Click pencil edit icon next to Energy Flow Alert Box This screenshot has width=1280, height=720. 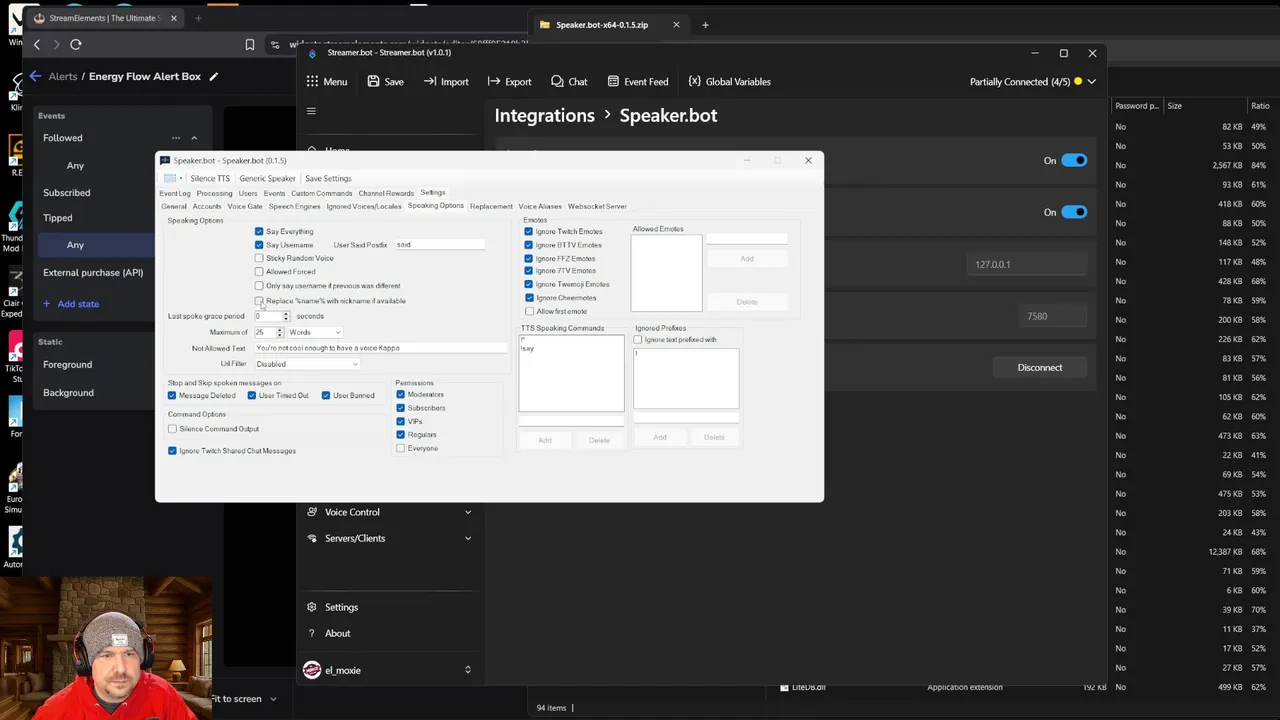point(213,76)
